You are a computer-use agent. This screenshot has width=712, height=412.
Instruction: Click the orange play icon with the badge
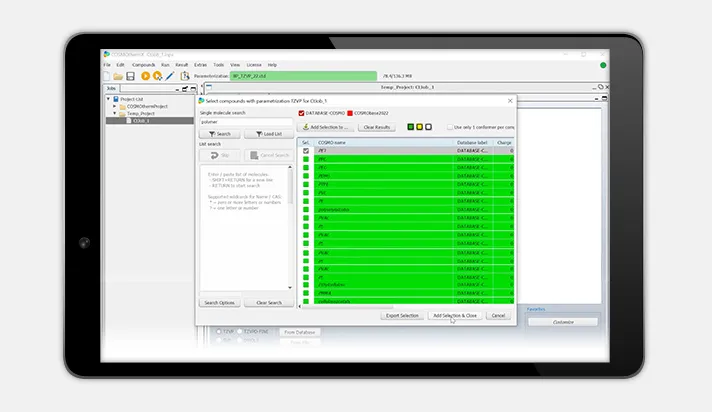tap(158, 76)
